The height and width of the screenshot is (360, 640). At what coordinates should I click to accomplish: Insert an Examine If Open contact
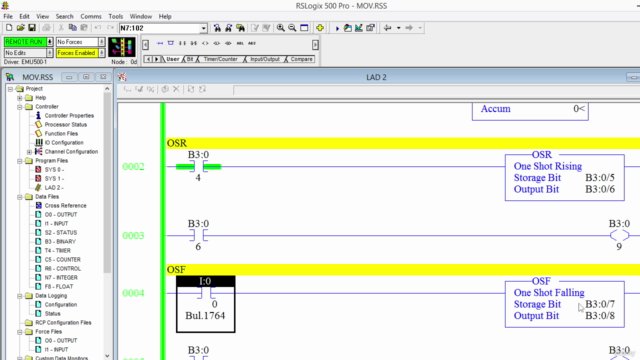coord(193,43)
